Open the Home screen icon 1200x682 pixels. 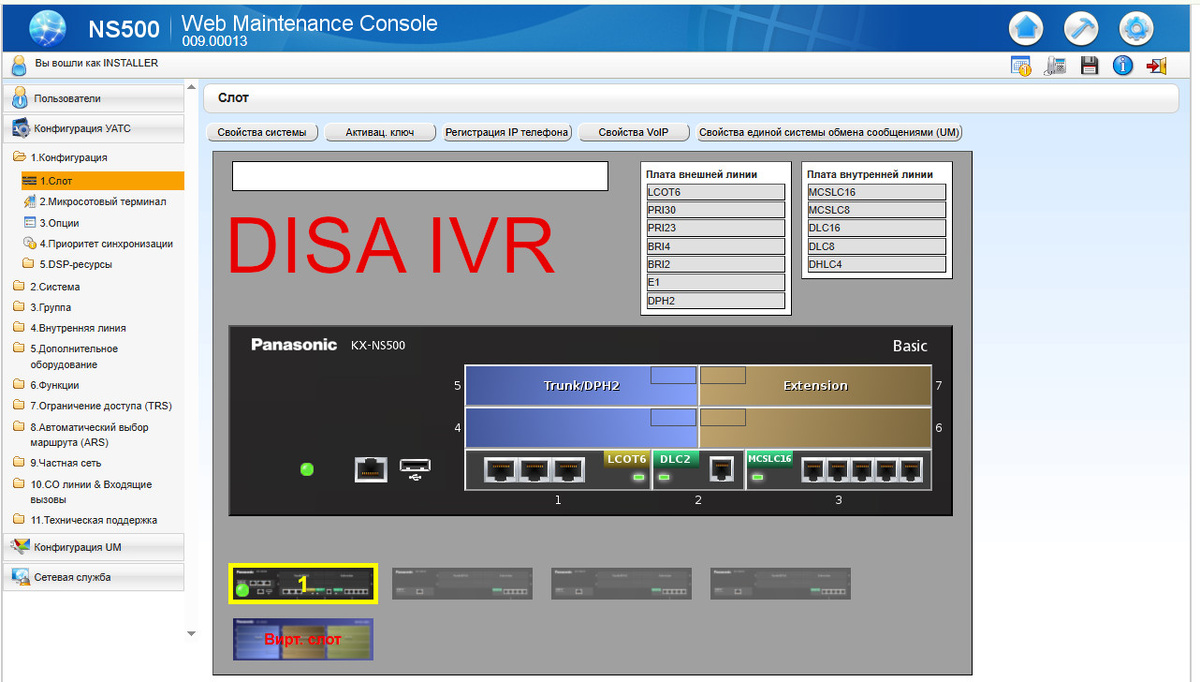click(x=1026, y=28)
